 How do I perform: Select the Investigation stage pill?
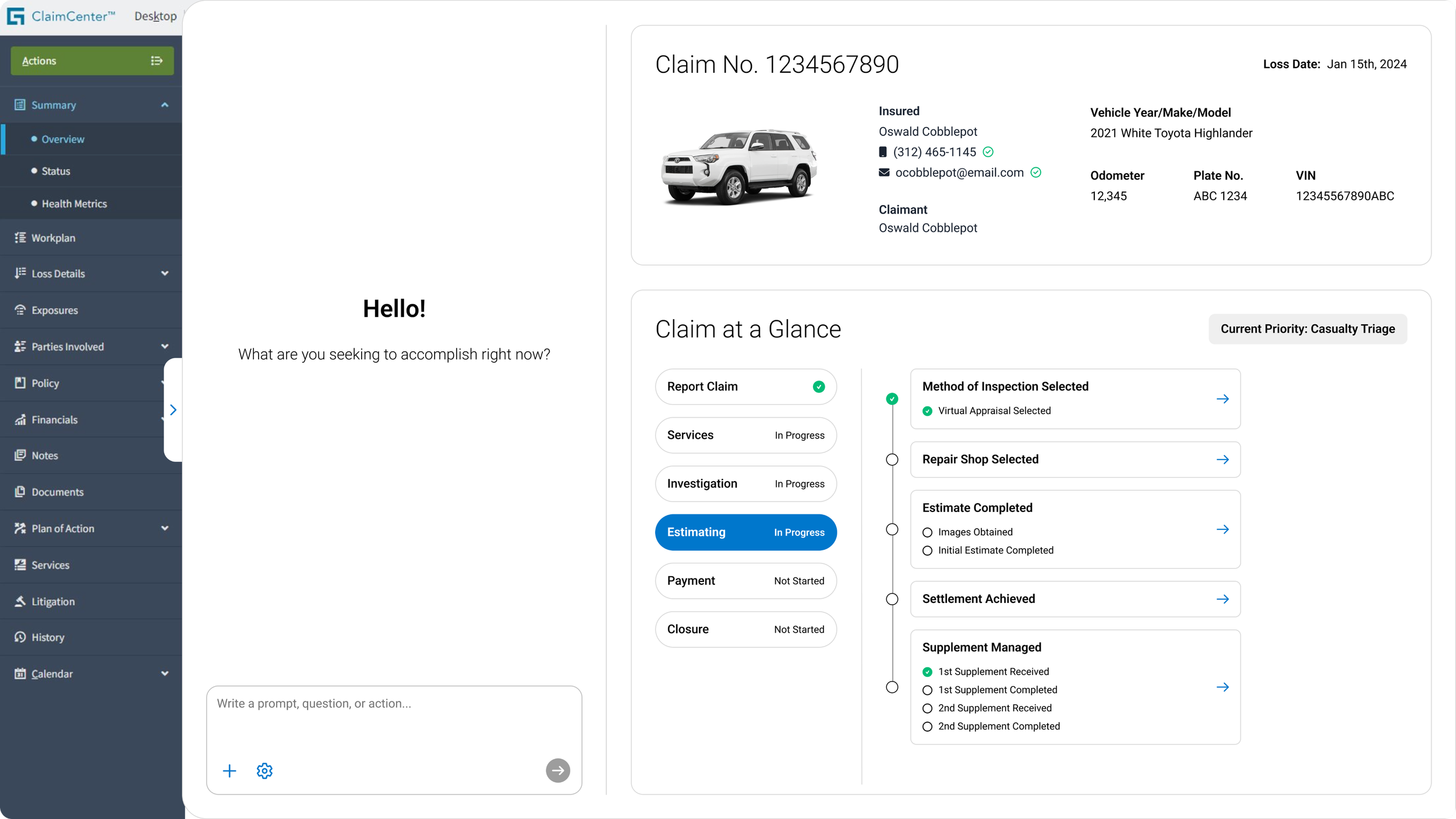(745, 483)
